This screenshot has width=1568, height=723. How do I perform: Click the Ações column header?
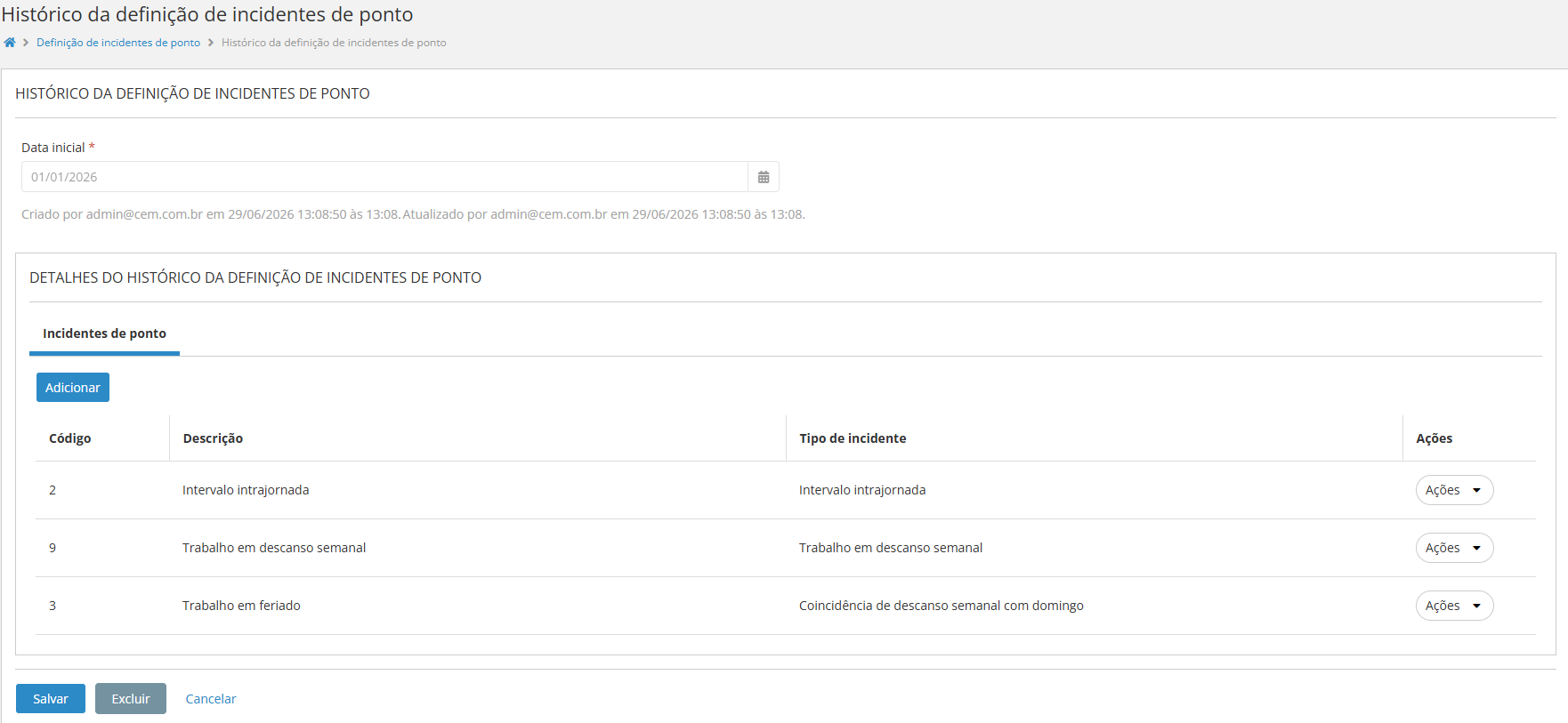(x=1435, y=438)
